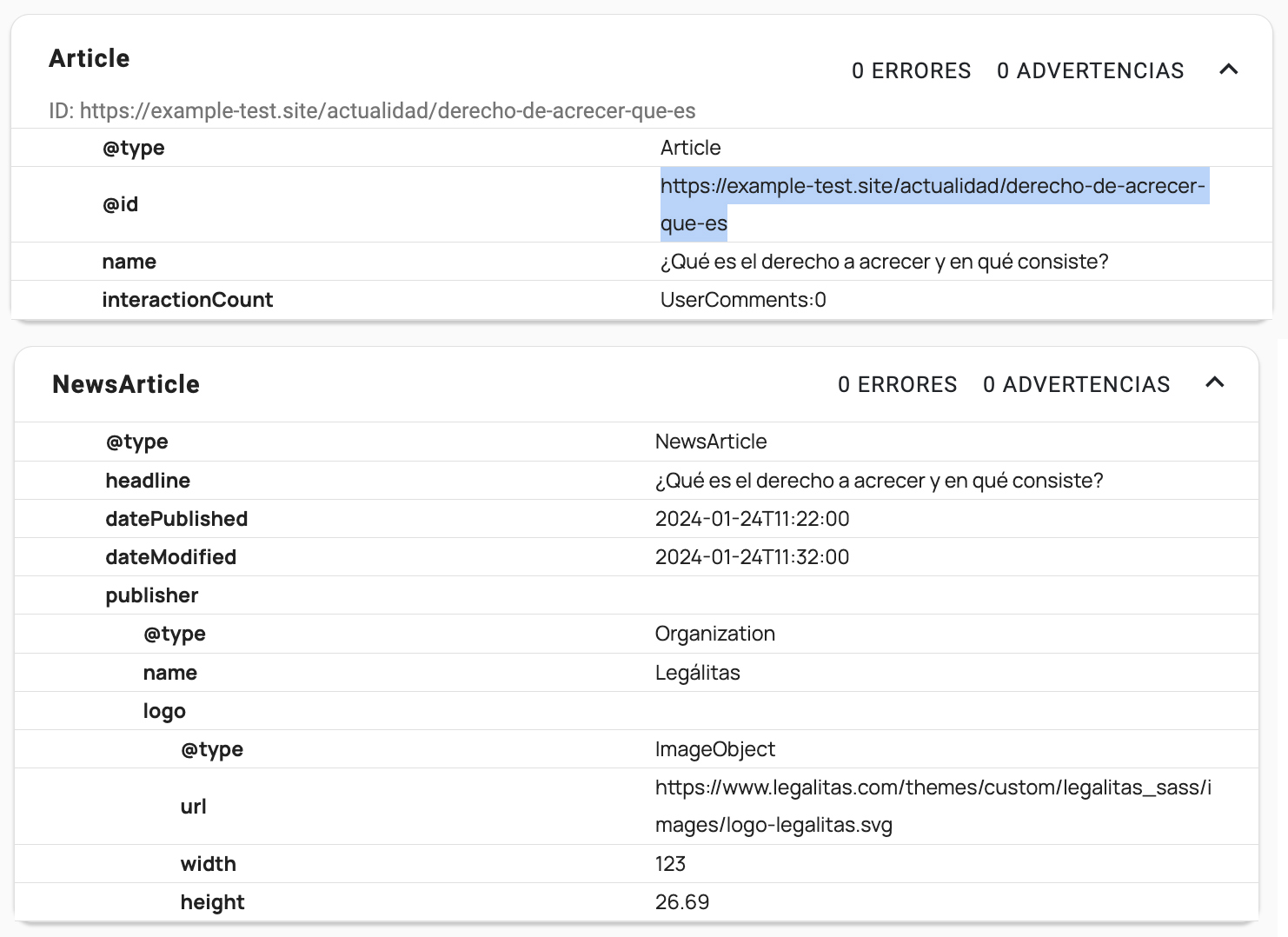
Task: Click "0 ADVERTENCIAS" in the Article header
Action: pyautogui.click(x=1090, y=70)
